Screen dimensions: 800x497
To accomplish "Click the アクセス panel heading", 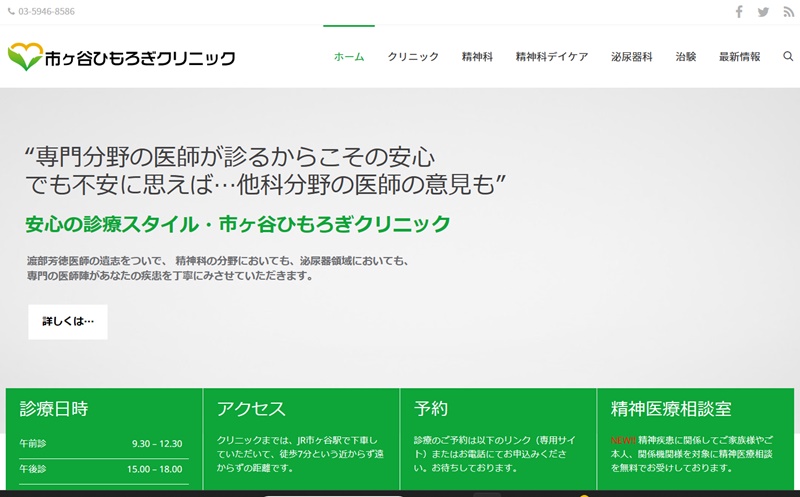I will pos(251,409).
